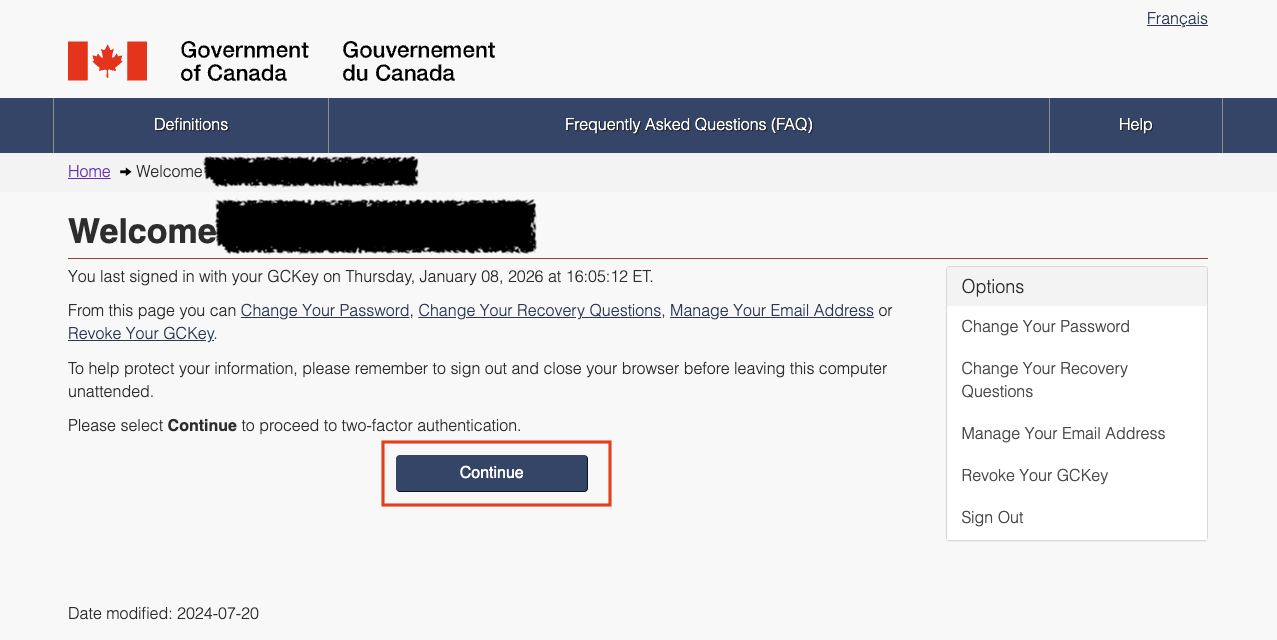
Task: Click inline Change Your Recovery Questions paragraph link
Action: pyautogui.click(x=540, y=311)
